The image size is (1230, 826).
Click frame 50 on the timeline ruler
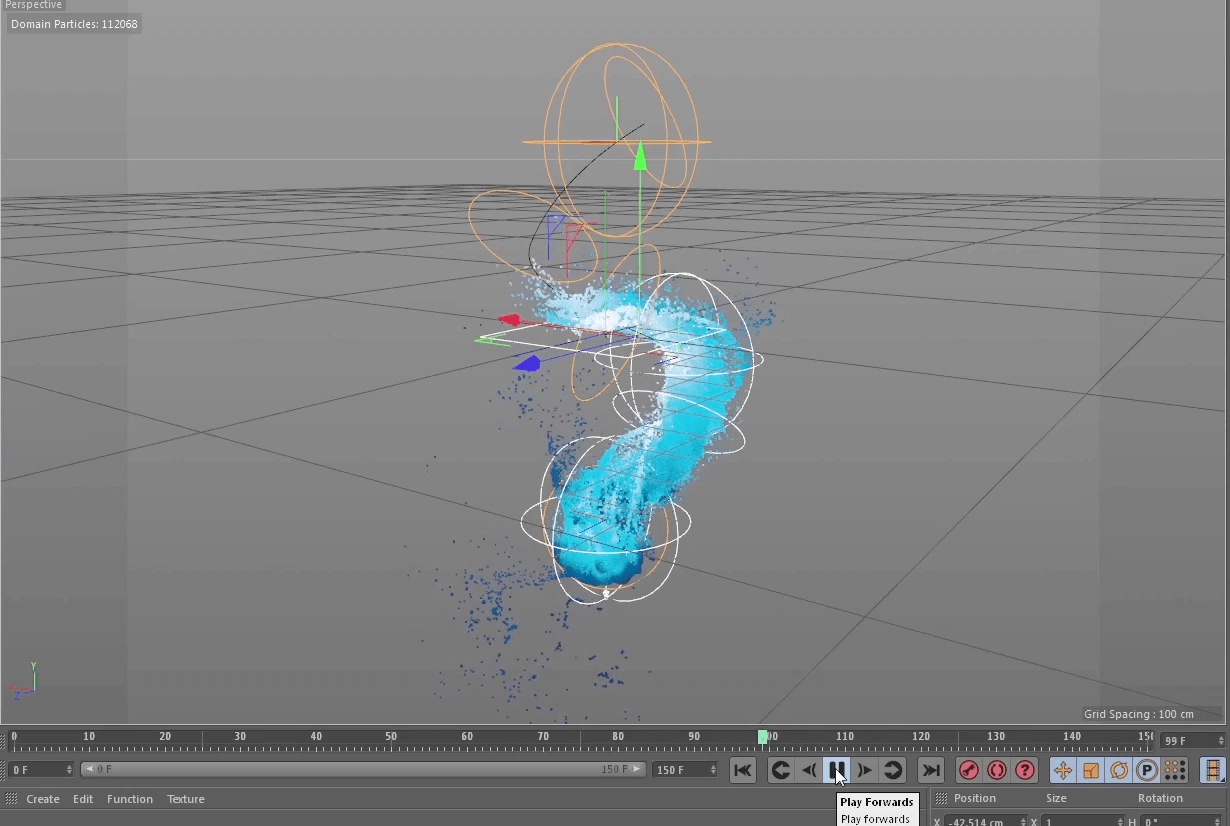(391, 737)
